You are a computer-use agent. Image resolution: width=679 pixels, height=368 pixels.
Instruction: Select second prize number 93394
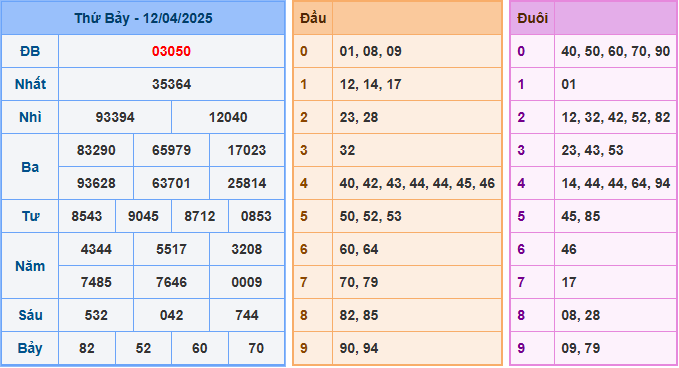coord(115,117)
